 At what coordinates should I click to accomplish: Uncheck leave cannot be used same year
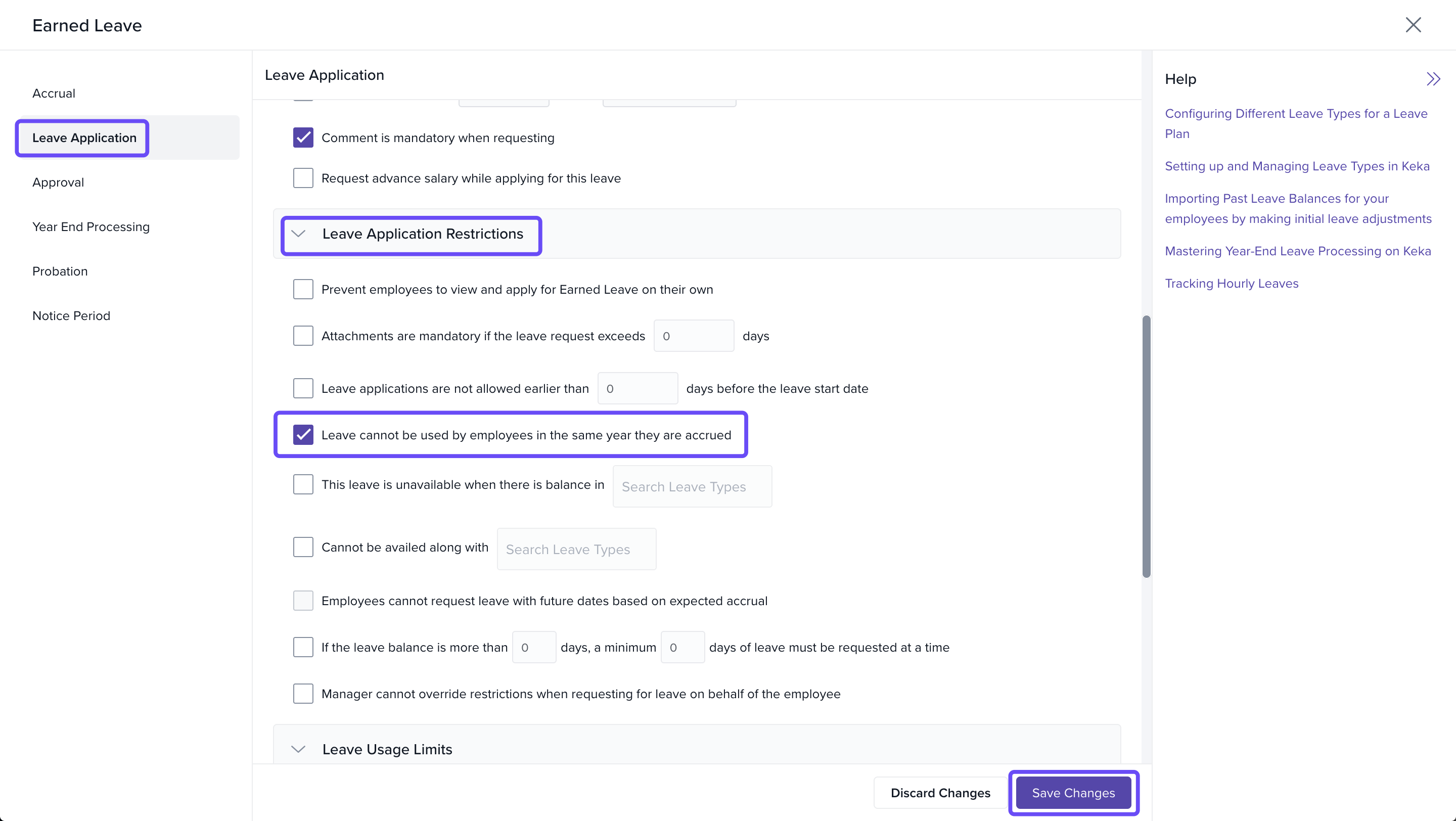[303, 435]
